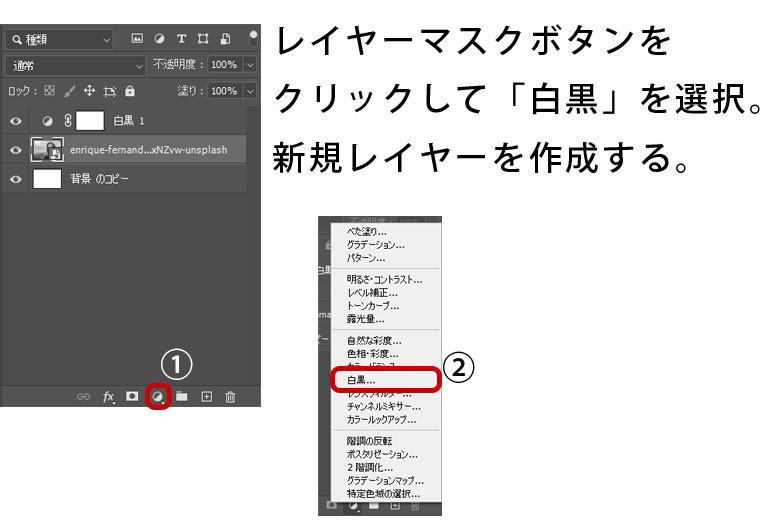
Task: Select the 背景 のコピー layer name
Action: 99,179
